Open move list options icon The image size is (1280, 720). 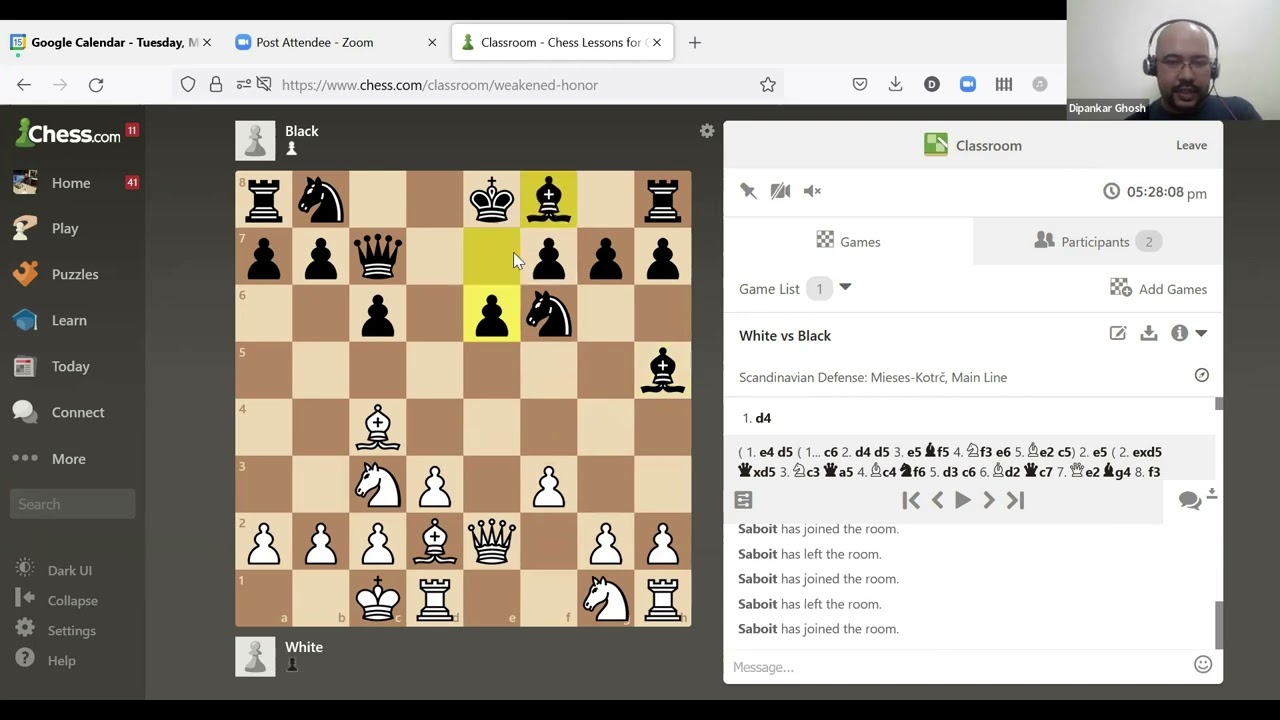tap(743, 500)
